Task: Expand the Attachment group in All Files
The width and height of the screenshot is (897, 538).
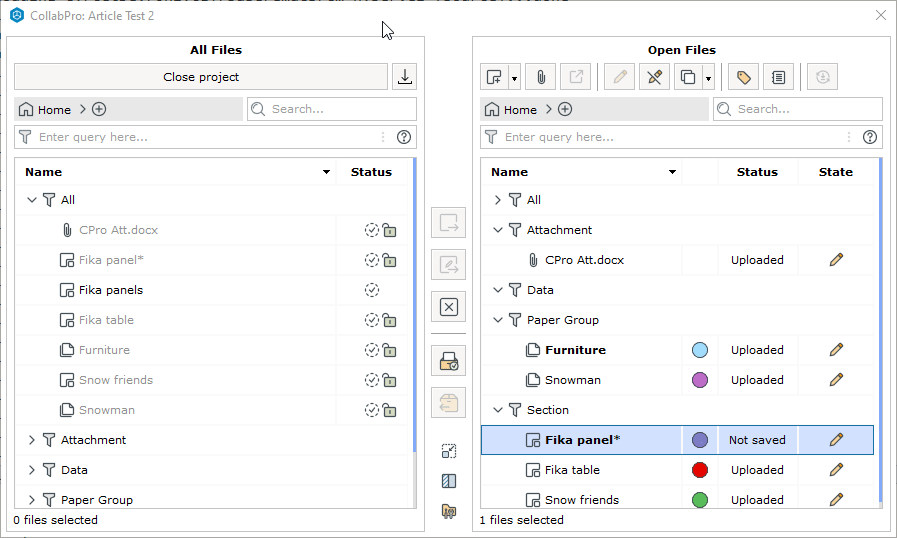Action: (x=32, y=440)
